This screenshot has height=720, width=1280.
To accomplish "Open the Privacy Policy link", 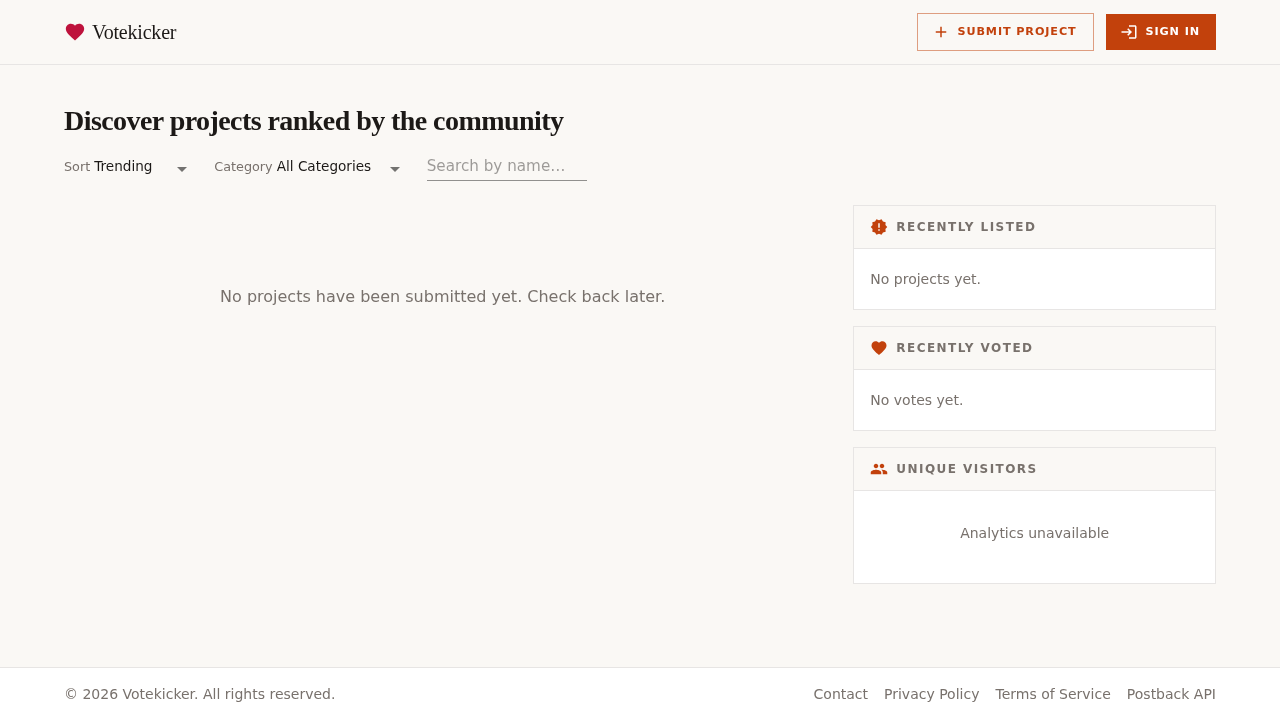I will pos(932,694).
